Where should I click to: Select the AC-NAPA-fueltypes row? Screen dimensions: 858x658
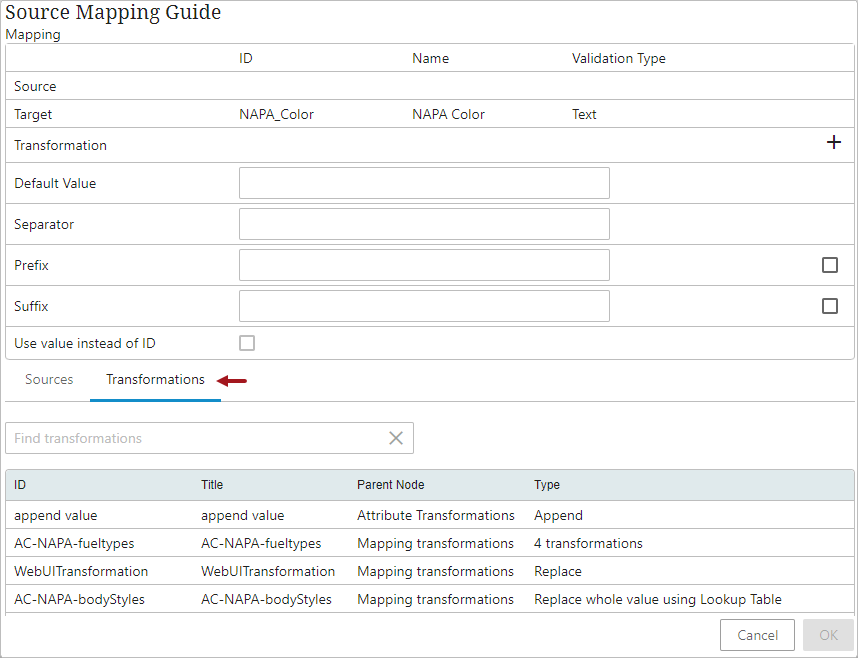click(x=74, y=544)
